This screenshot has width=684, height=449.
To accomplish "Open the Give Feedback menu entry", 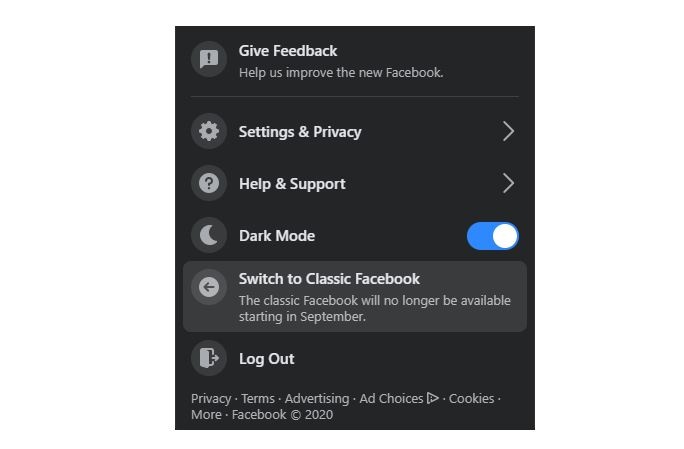I will [x=355, y=60].
